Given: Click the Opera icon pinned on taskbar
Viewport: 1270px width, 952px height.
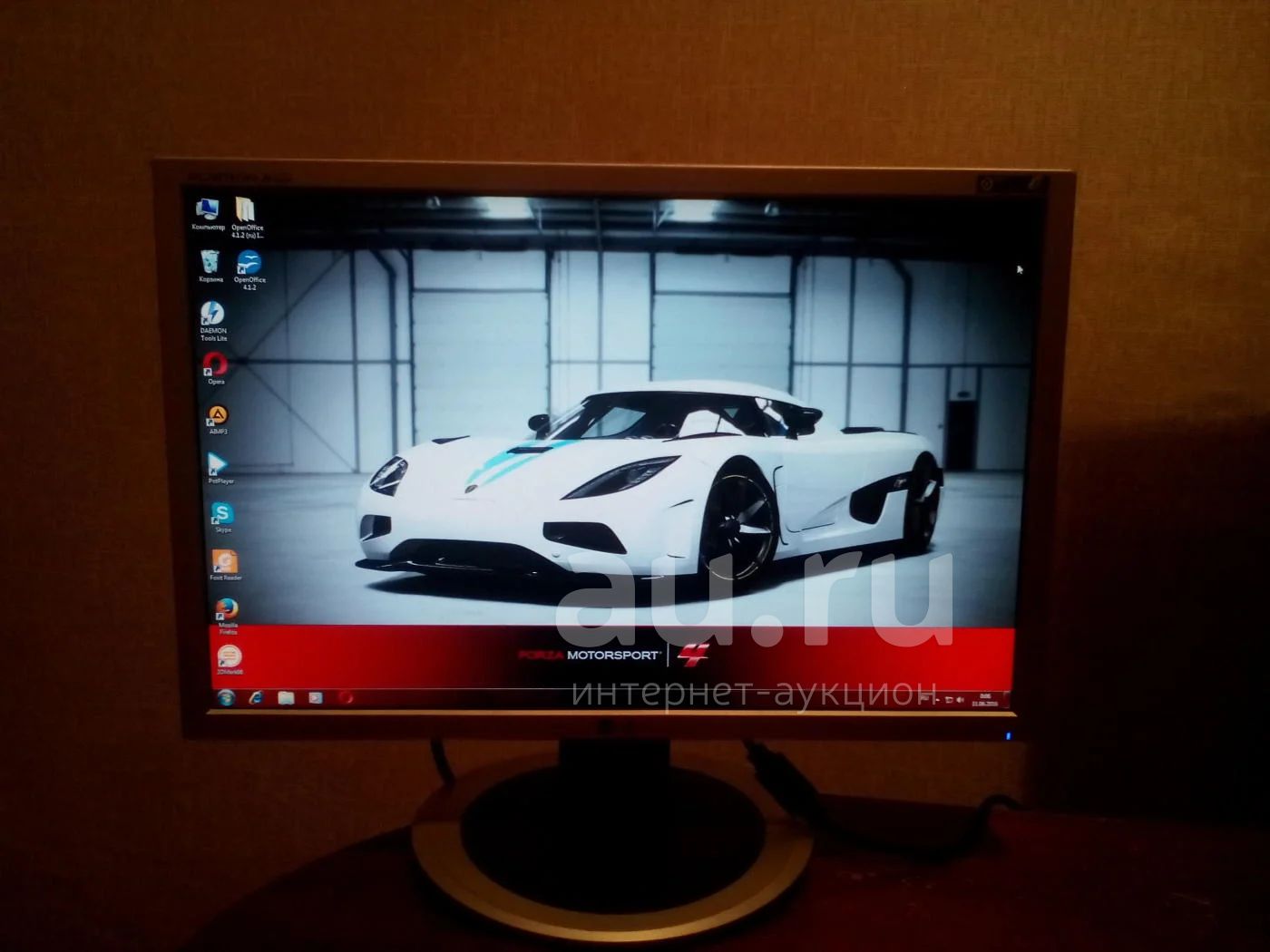Looking at the screenshot, I should (345, 698).
